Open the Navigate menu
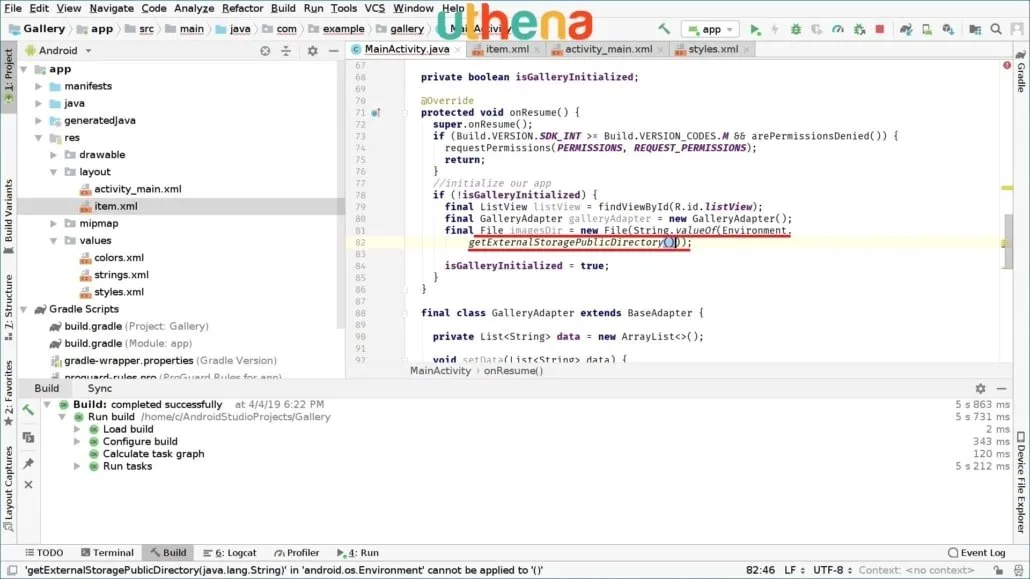Screen dimensions: 1030x579 112,9
